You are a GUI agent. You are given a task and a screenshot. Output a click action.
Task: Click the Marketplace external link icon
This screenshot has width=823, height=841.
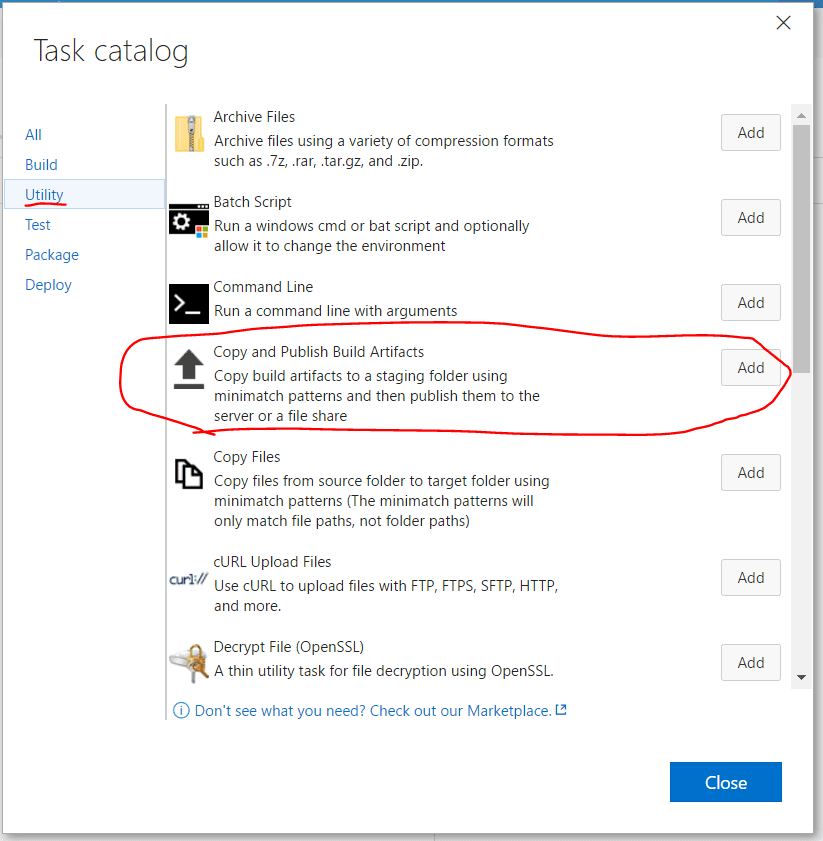click(561, 710)
